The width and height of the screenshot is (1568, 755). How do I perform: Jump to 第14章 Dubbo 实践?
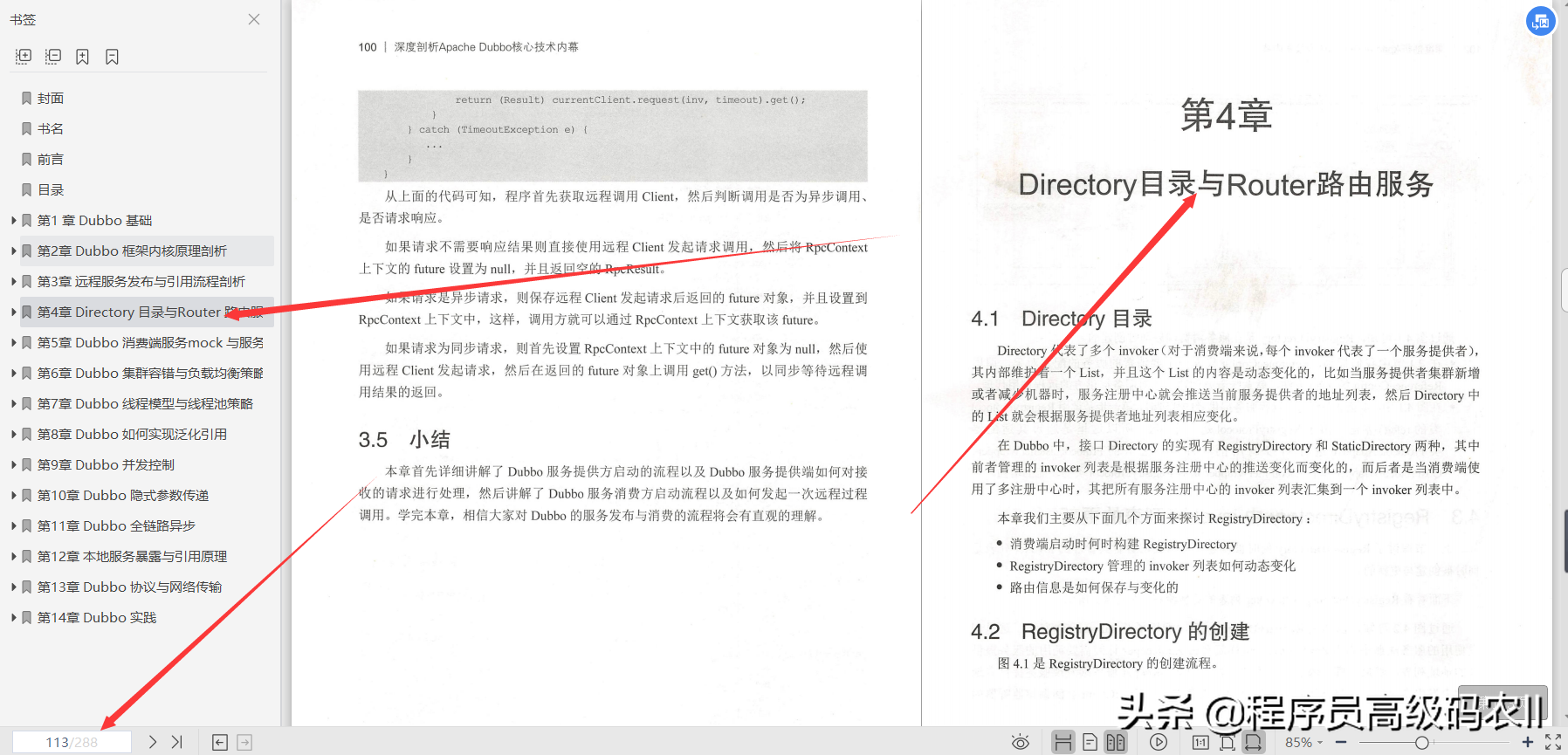tap(97, 618)
